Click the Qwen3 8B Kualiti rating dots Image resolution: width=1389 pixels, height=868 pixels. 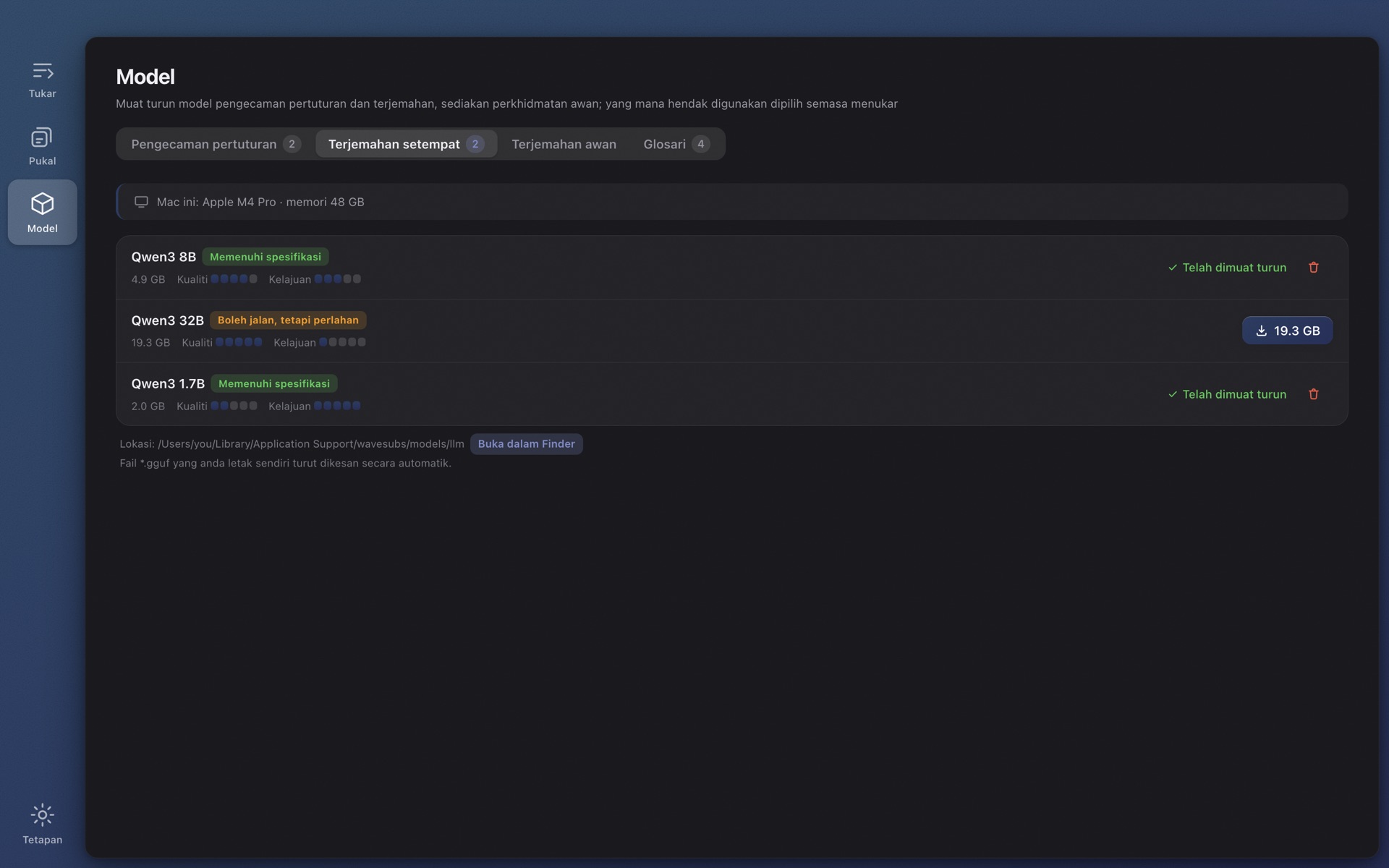click(x=234, y=279)
